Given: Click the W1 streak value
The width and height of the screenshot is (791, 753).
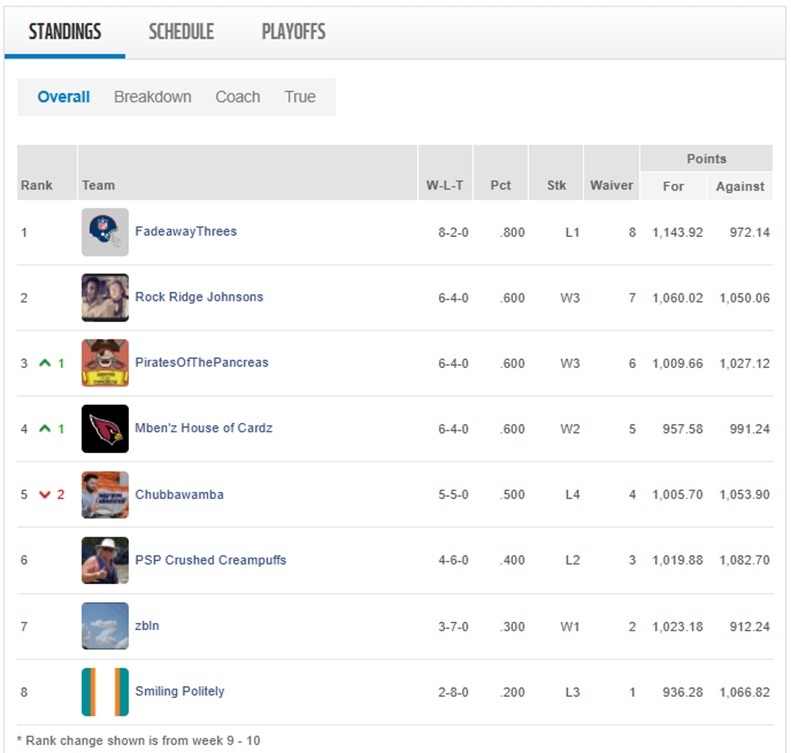Looking at the screenshot, I should (x=570, y=627).
